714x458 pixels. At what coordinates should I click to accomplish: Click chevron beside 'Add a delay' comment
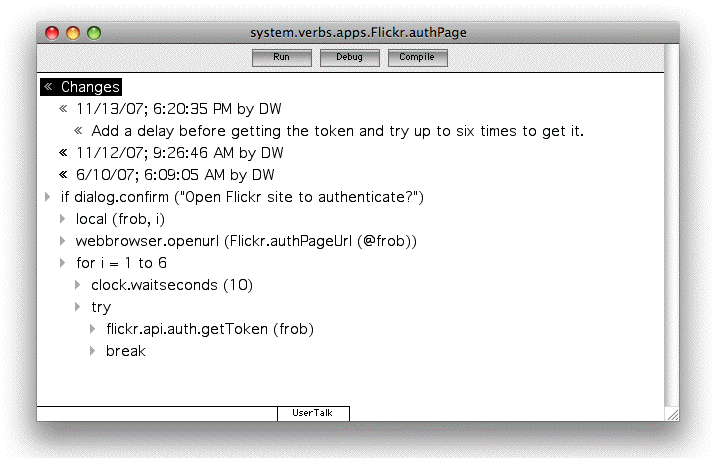point(78,131)
